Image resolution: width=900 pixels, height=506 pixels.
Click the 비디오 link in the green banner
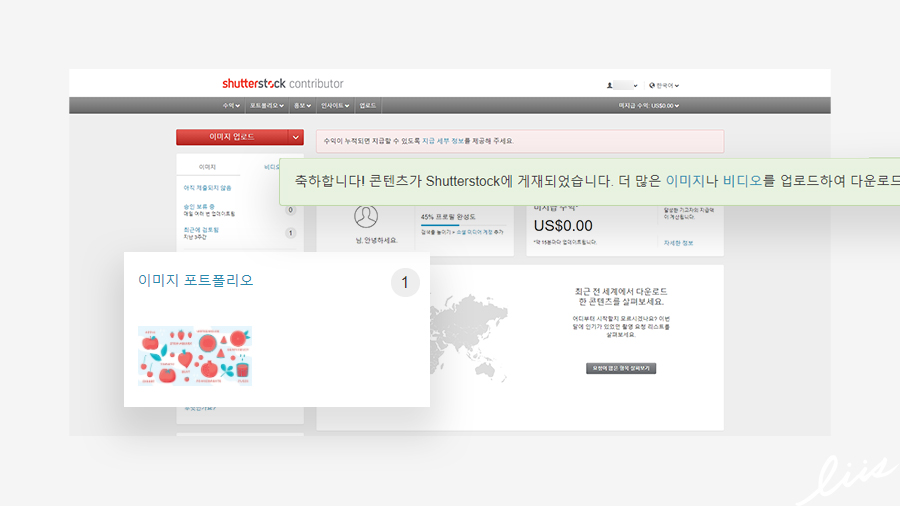tap(742, 181)
